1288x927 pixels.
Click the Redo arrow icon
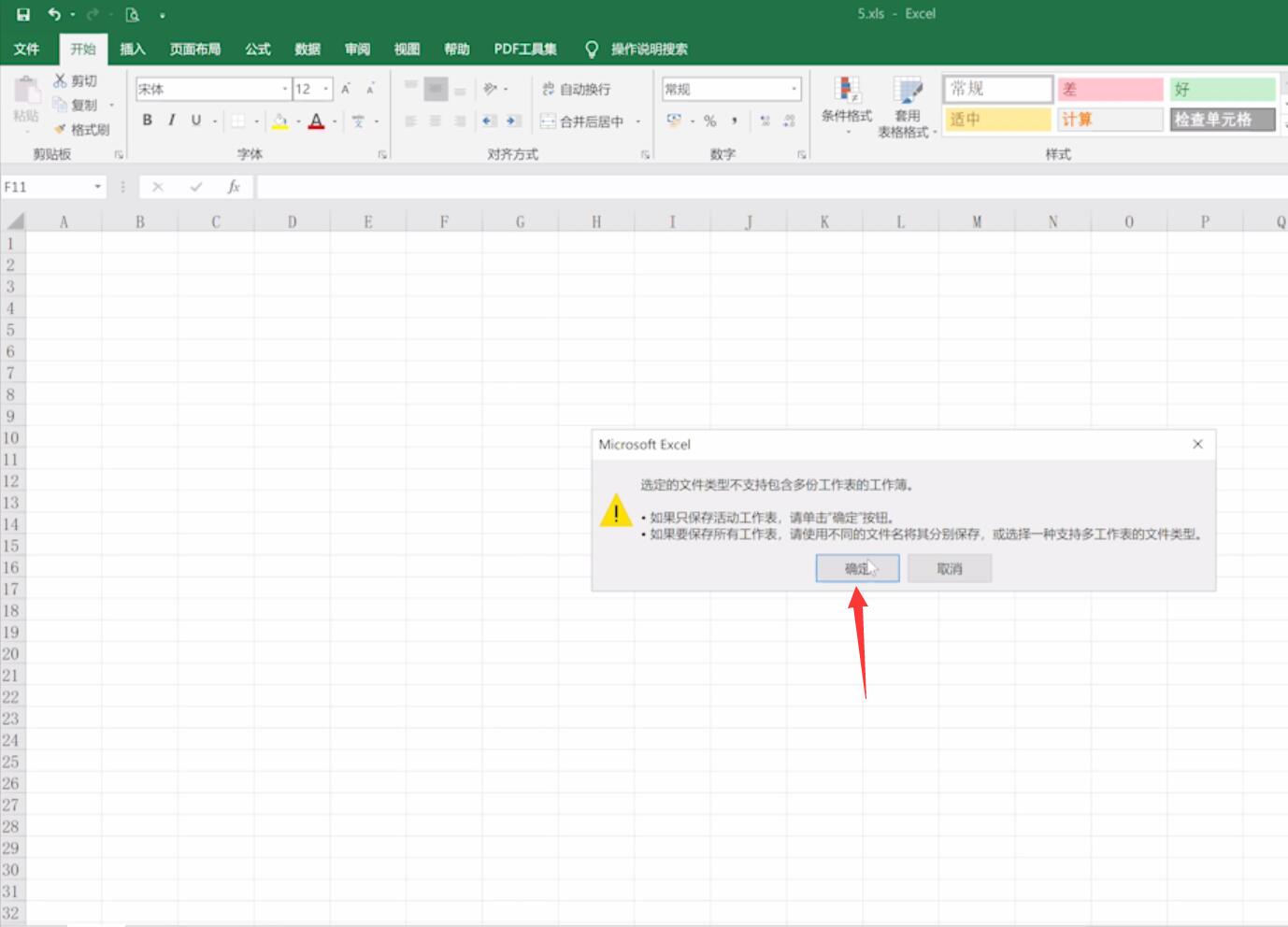coord(93,14)
